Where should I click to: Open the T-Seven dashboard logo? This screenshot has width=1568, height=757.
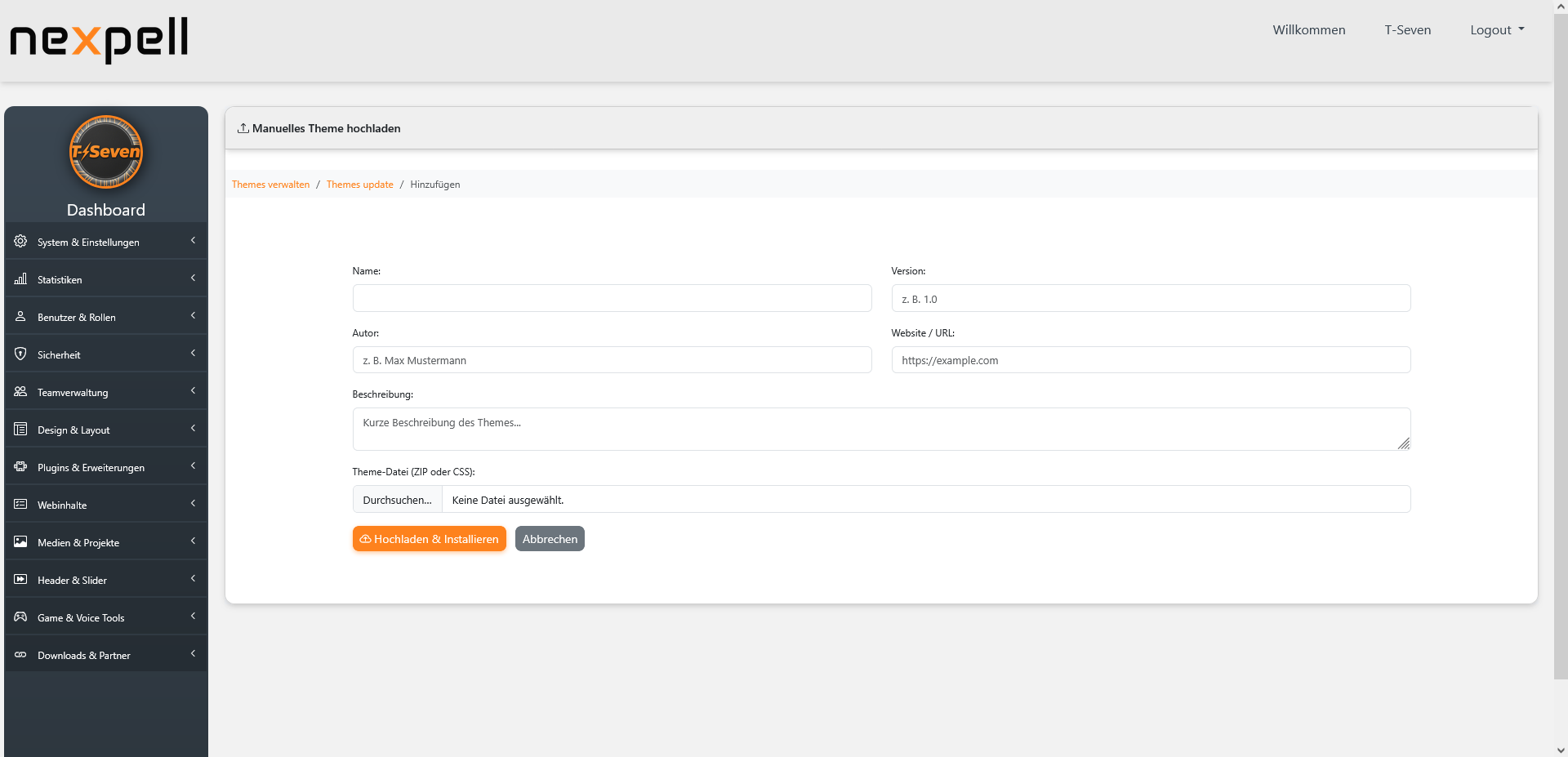[105, 152]
